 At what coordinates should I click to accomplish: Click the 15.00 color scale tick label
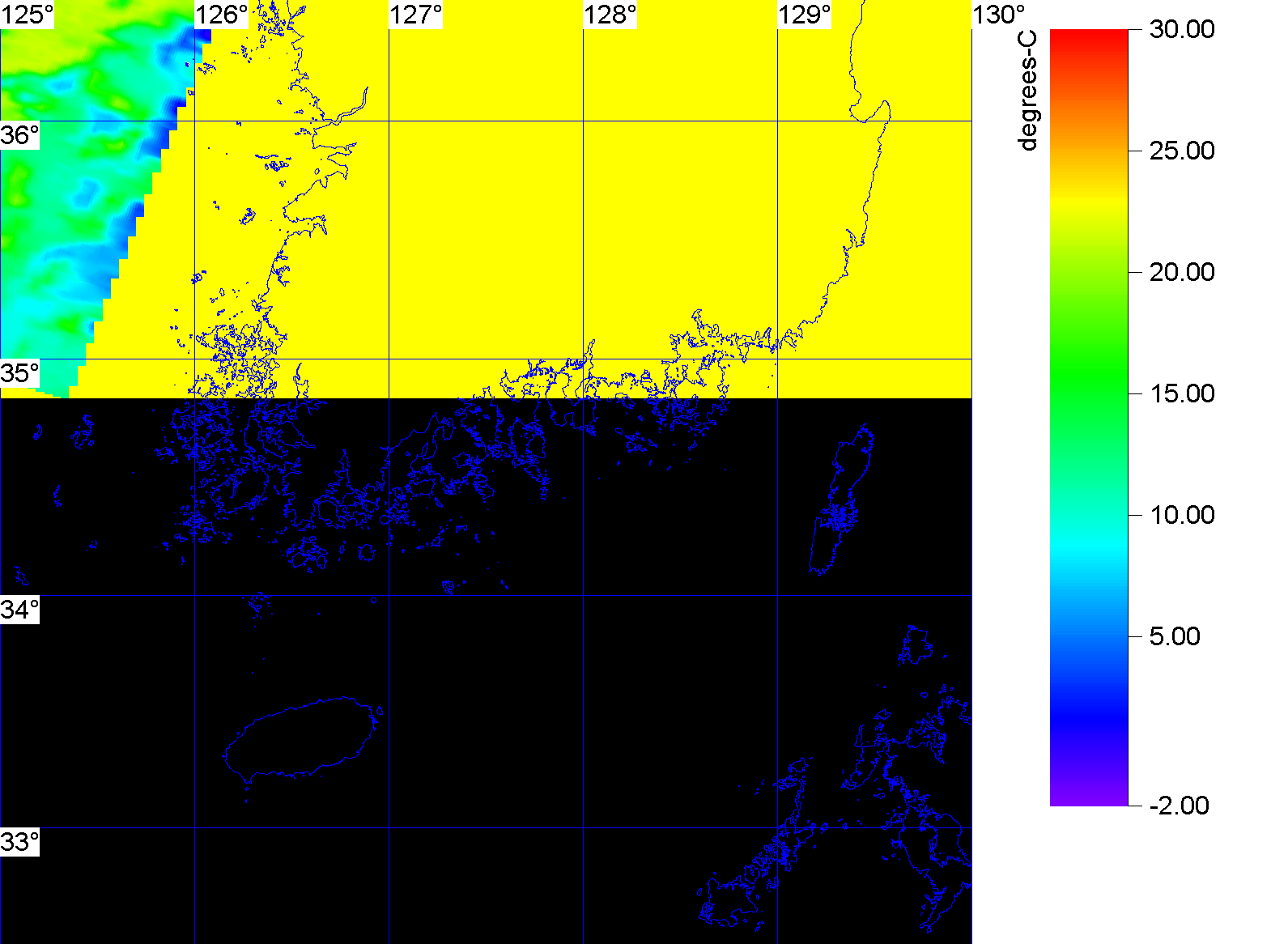tap(1182, 393)
